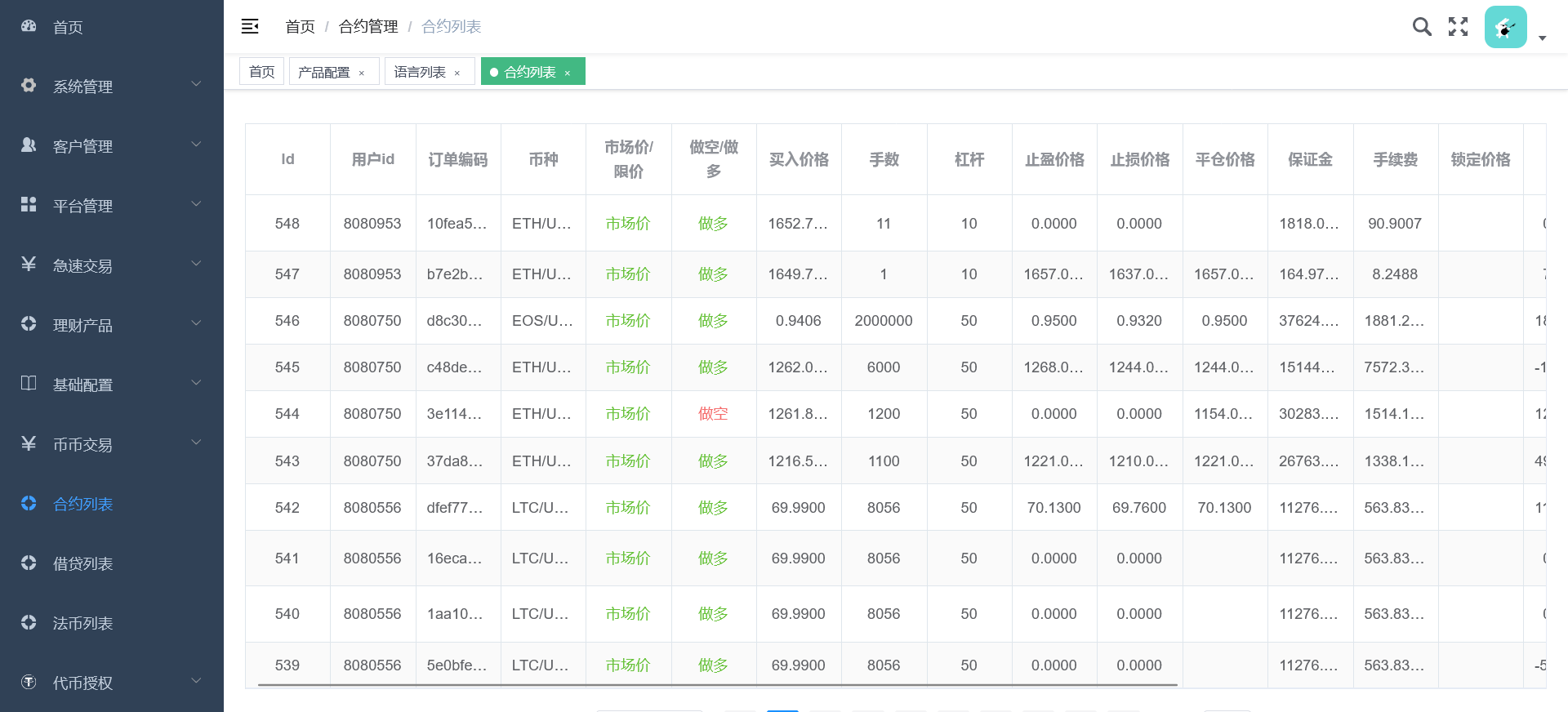Close the 语言列表 tab
Viewport: 1568px width, 712px height.
coord(457,73)
